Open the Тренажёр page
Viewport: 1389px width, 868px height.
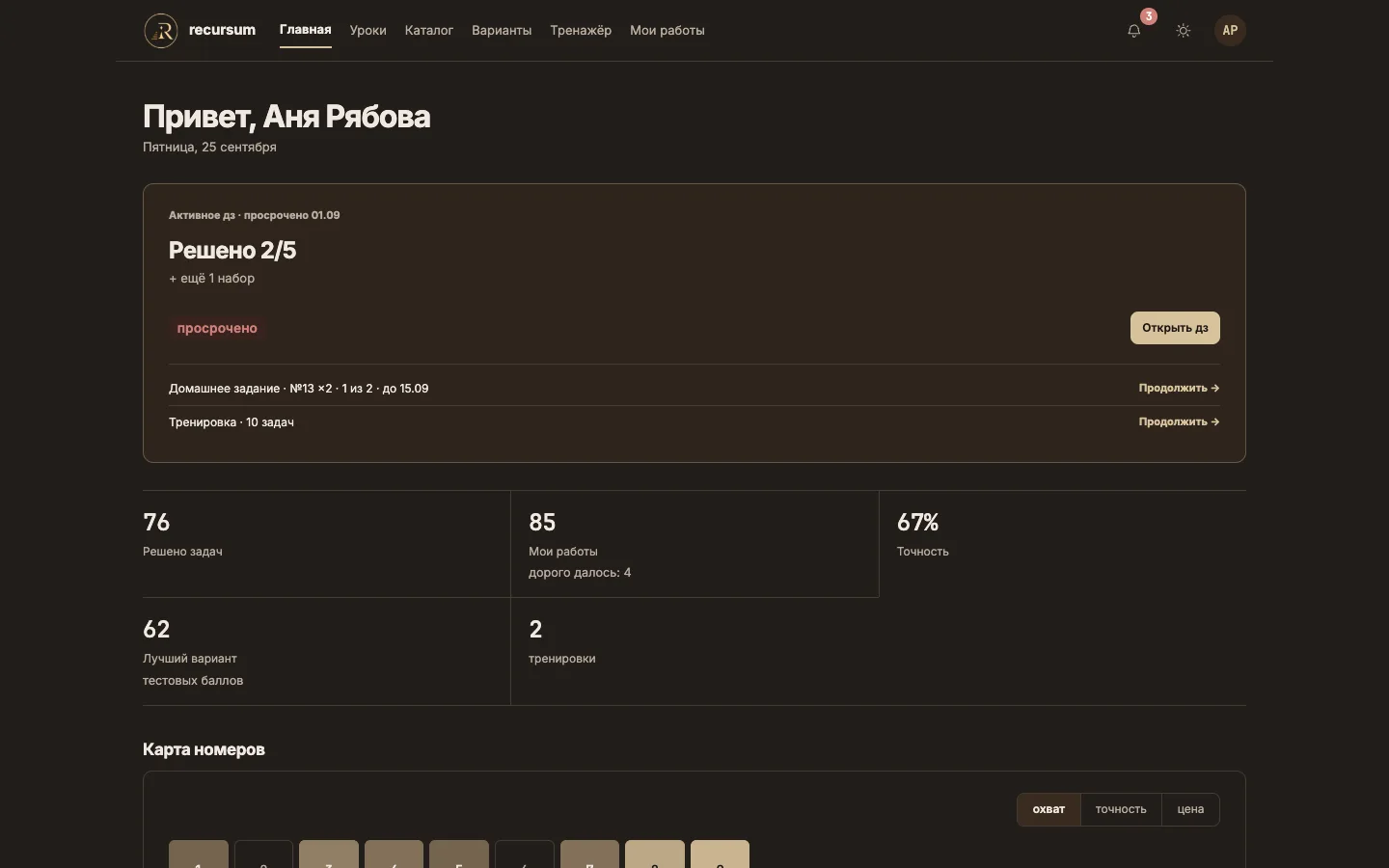coord(581,31)
